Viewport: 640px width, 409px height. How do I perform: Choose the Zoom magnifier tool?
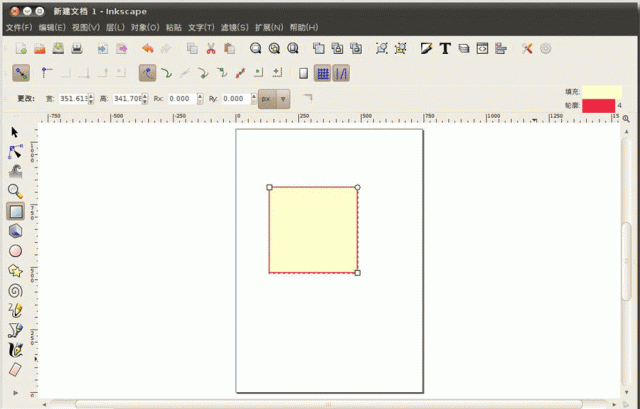pos(15,191)
